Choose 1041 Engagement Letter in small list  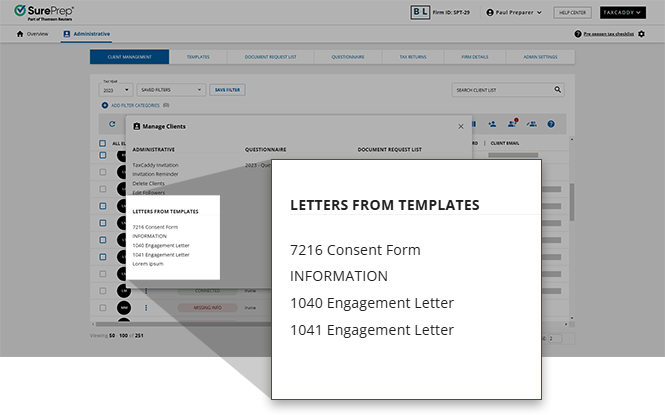click(x=161, y=255)
